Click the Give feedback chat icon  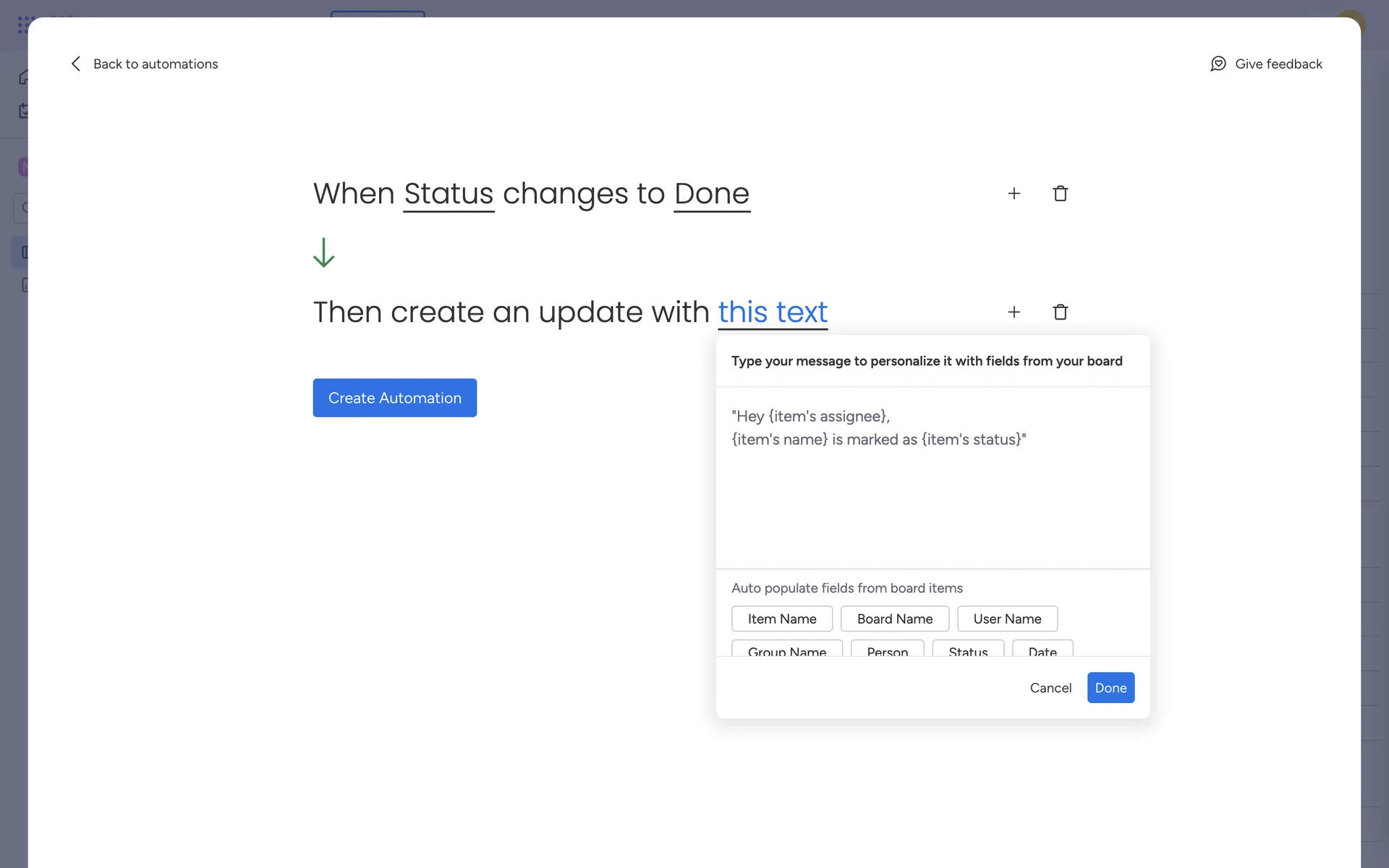1218,64
